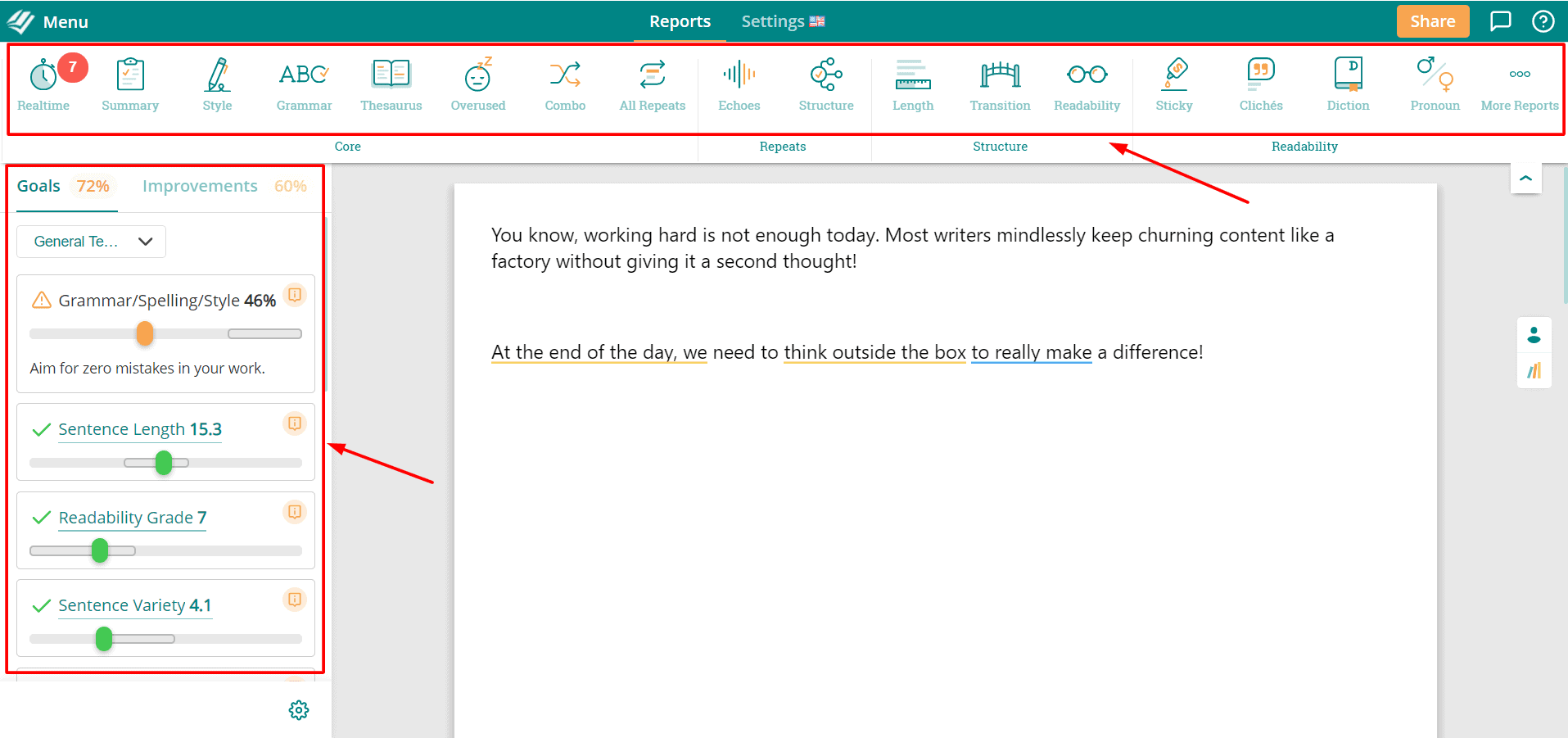This screenshot has width=1568, height=738.
Task: Run the Style report
Action: 217,84
